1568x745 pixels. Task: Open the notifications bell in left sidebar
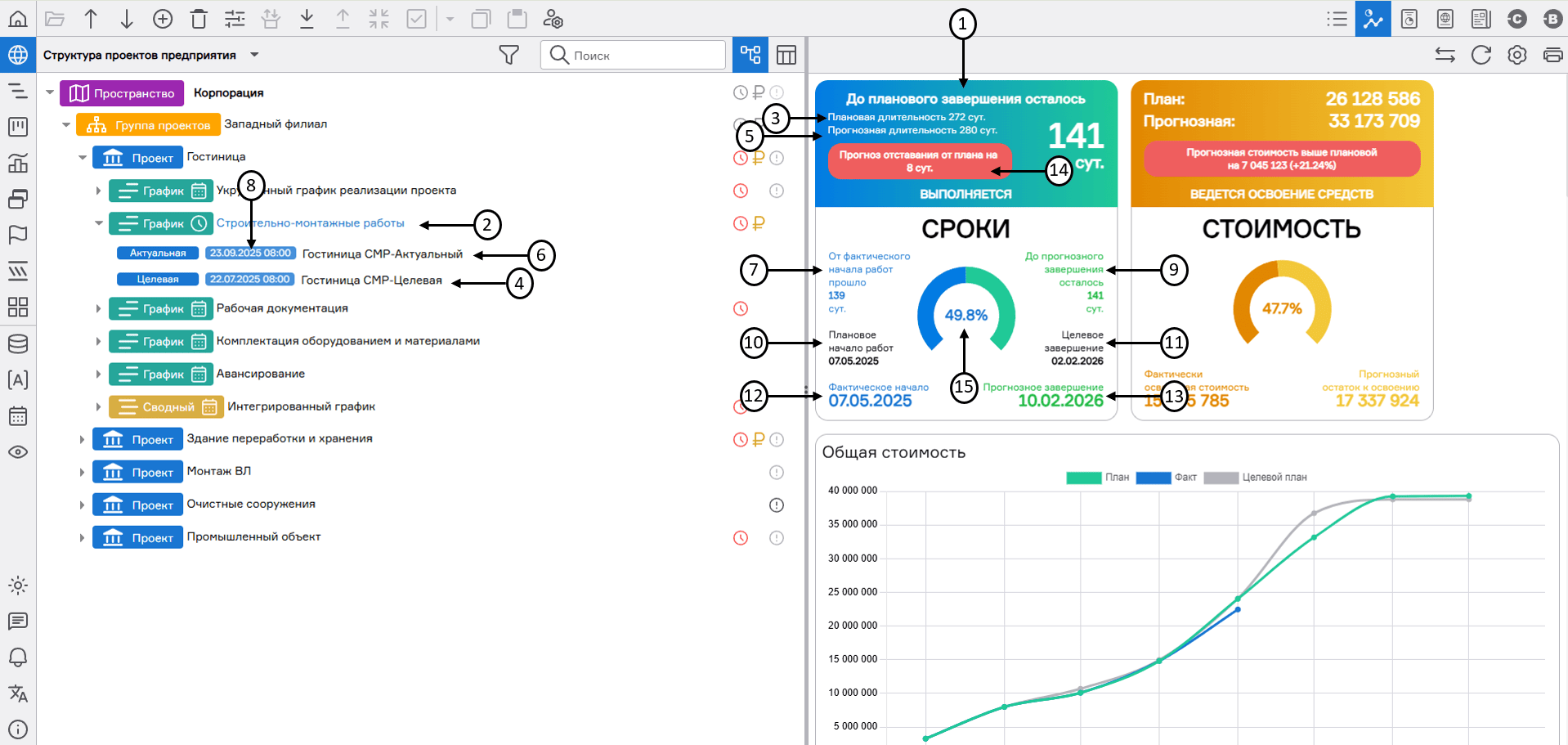pos(18,657)
